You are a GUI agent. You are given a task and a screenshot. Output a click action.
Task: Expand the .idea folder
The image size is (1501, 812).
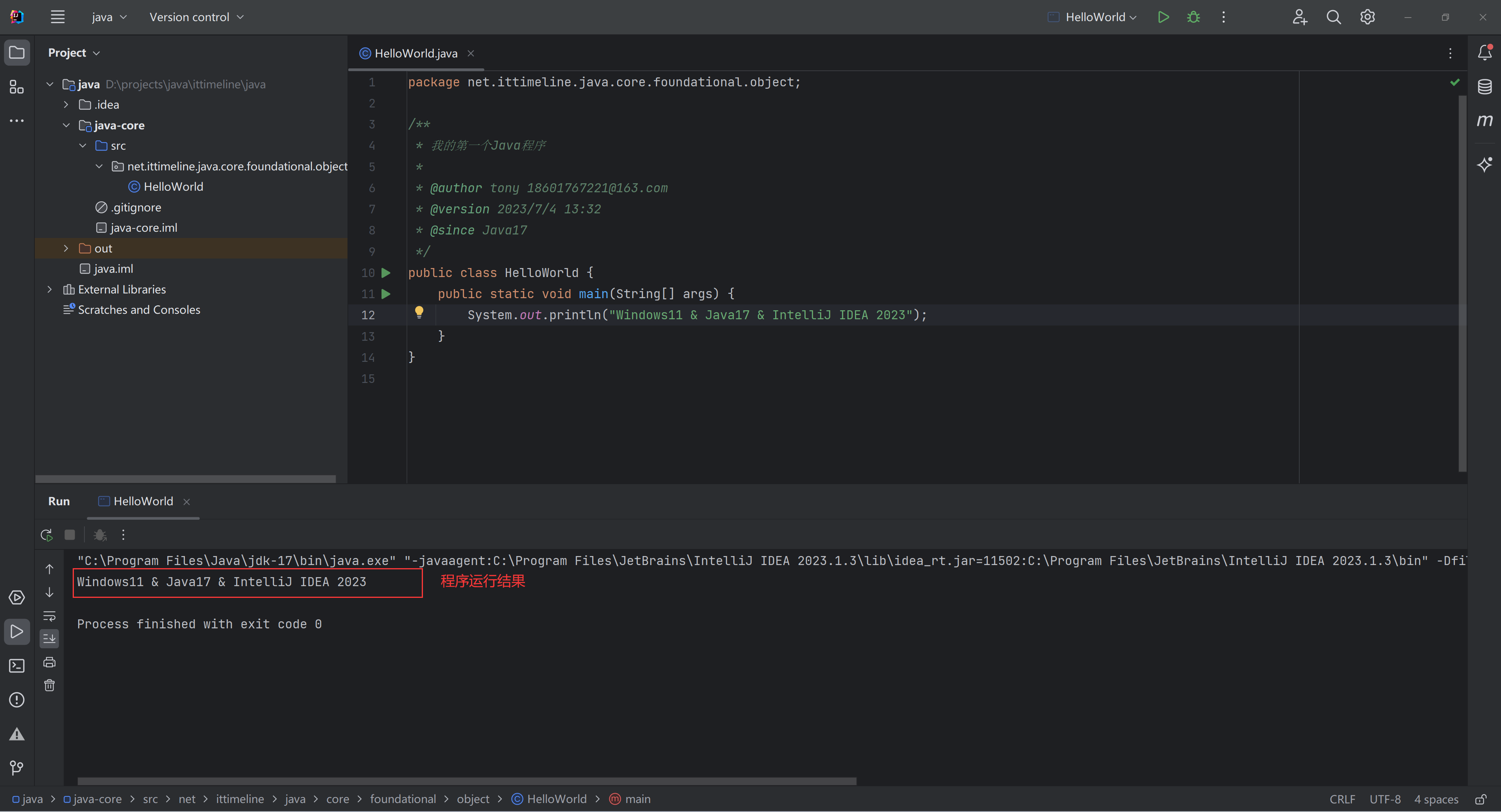pos(66,105)
